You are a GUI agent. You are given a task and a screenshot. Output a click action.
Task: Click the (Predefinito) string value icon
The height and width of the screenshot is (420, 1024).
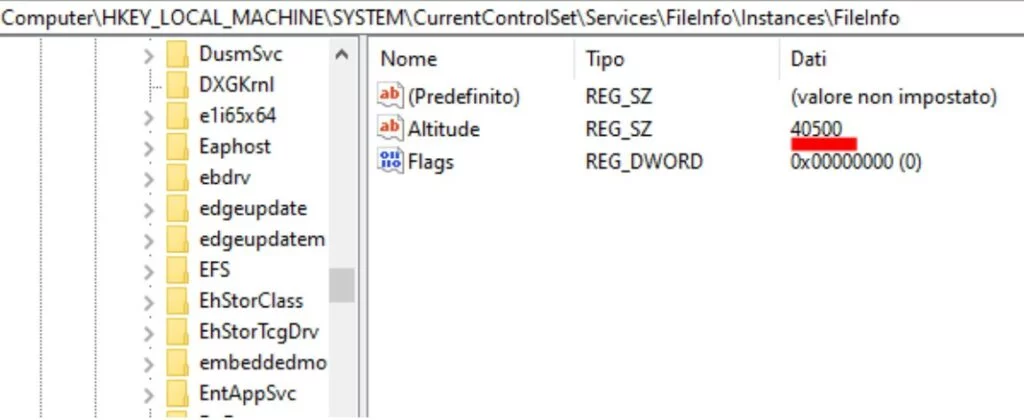tap(389, 97)
